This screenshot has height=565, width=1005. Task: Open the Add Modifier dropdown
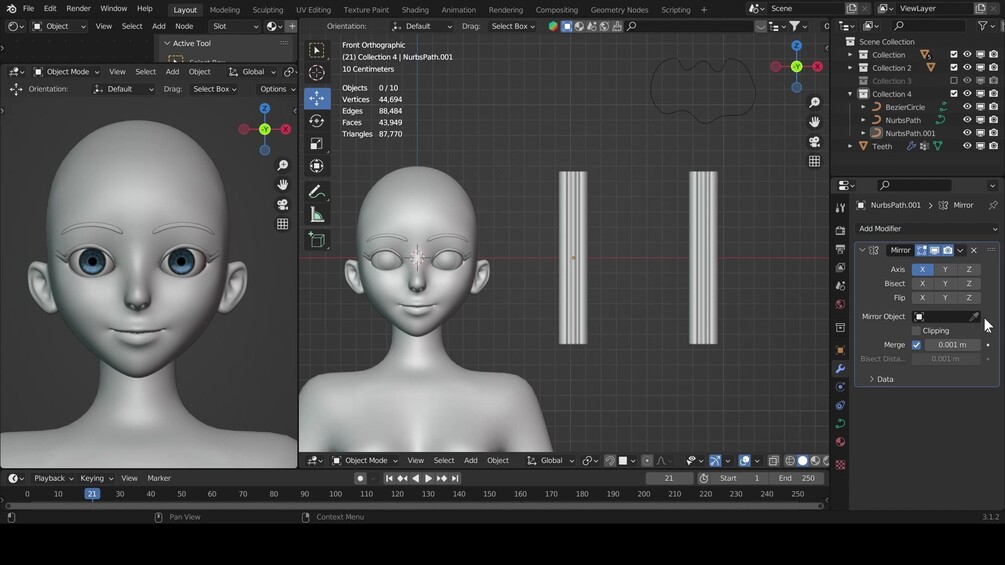(926, 229)
